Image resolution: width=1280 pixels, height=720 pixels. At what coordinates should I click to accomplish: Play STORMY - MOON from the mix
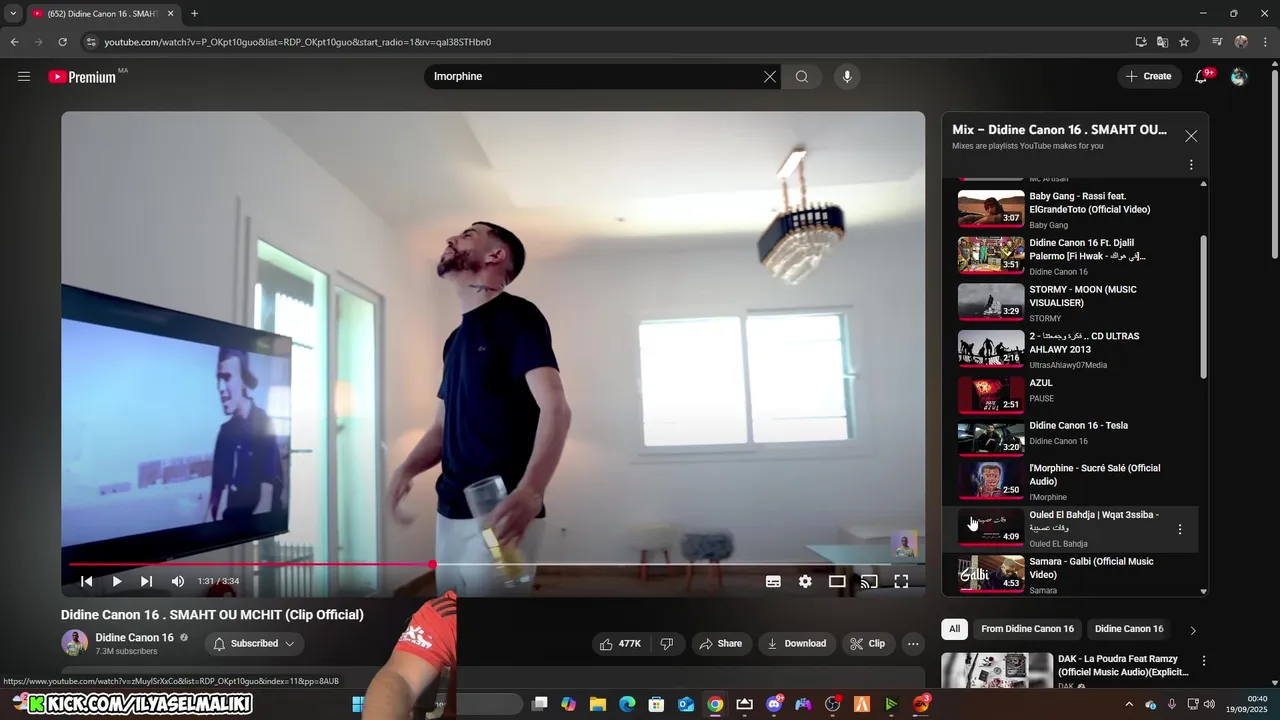[1070, 303]
